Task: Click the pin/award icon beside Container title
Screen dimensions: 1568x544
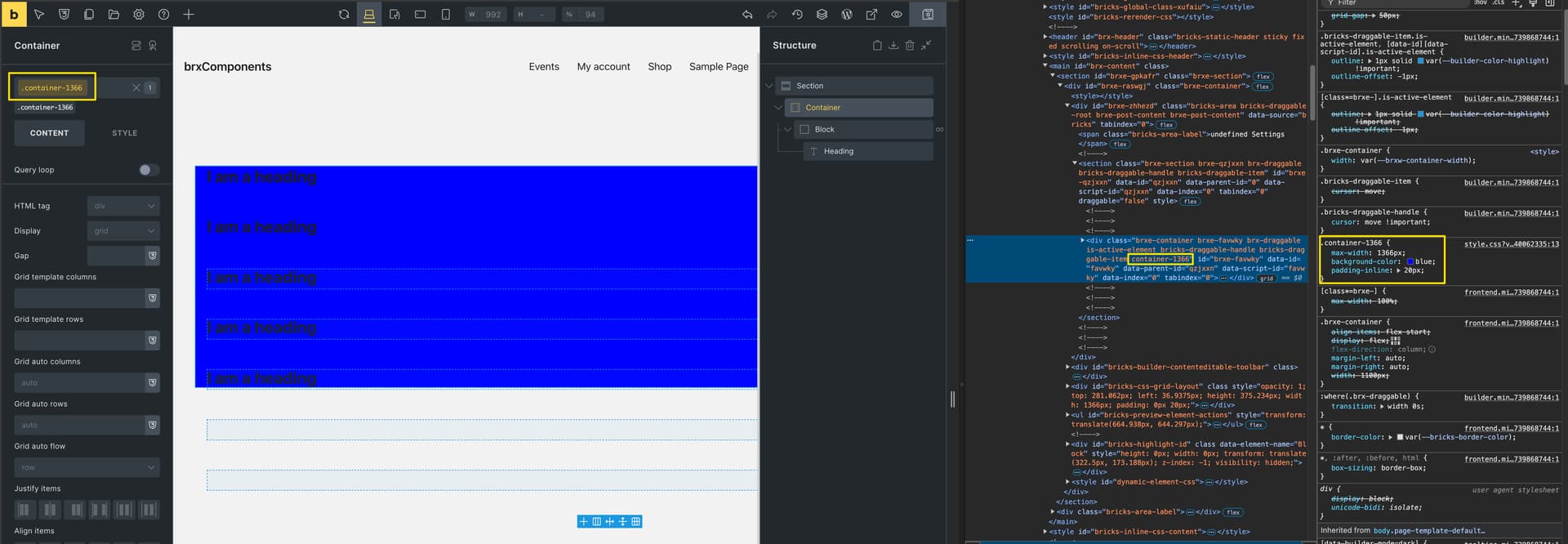Action: (x=152, y=46)
